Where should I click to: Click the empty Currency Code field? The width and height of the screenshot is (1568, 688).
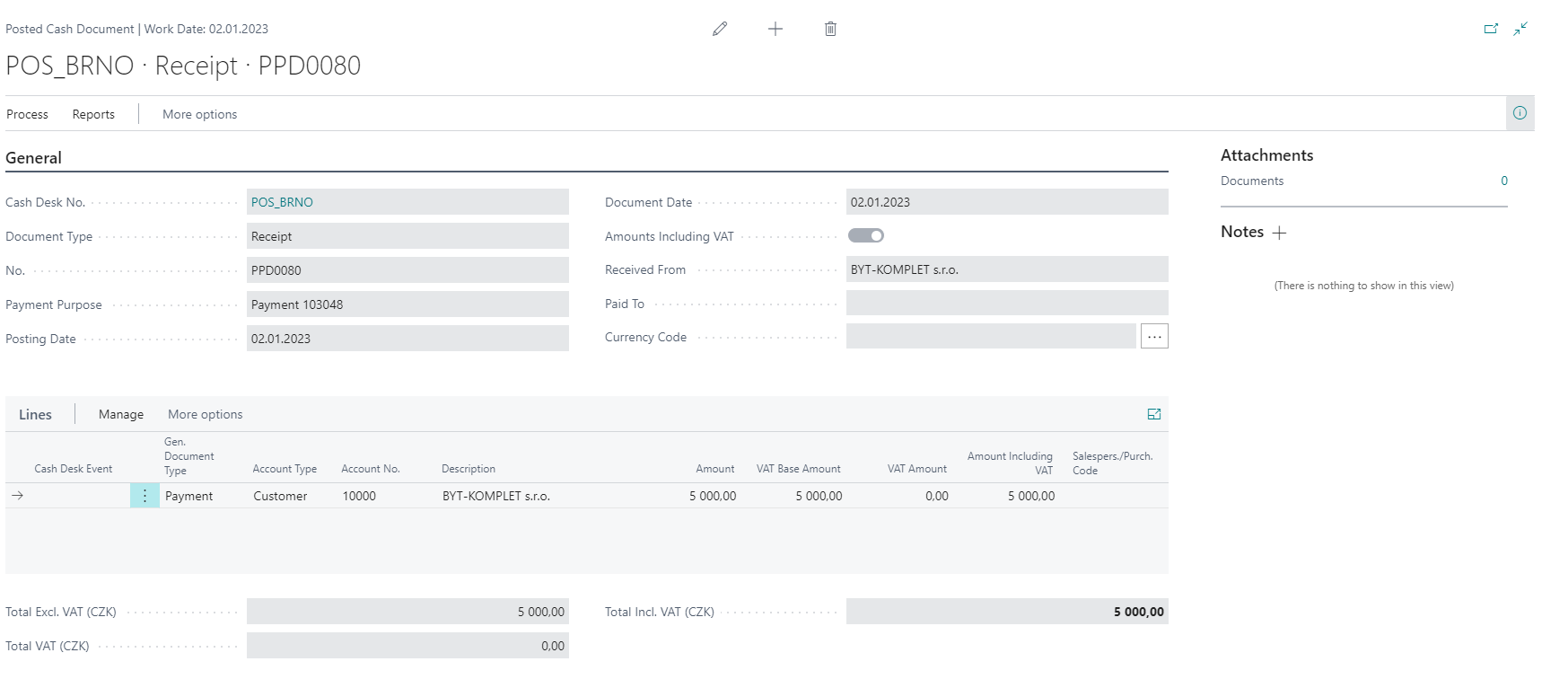[x=991, y=336]
